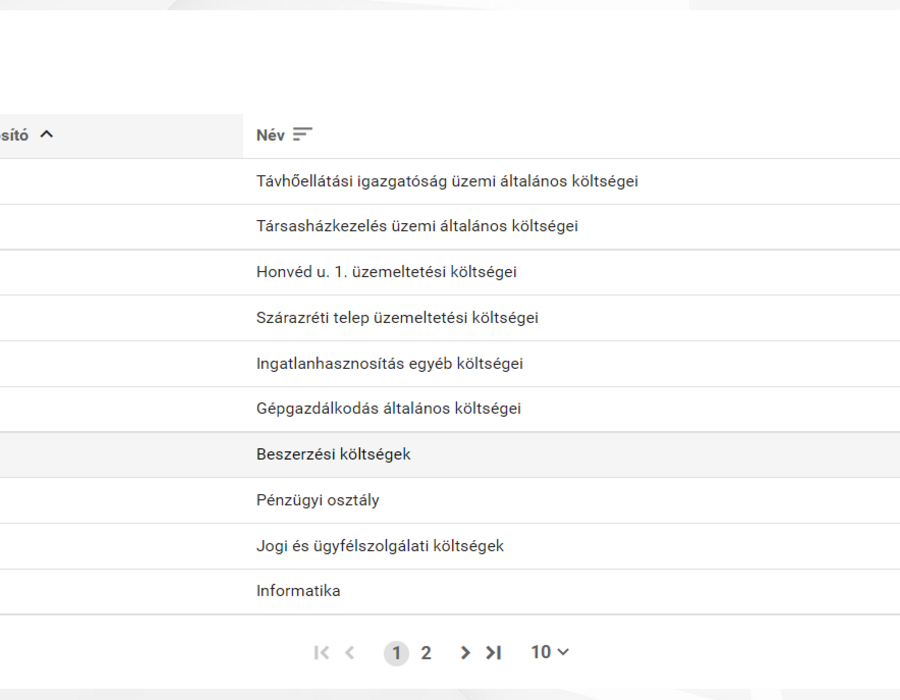
Task: Select row Jogi és ügyfélszolgálati költségek
Action: tap(450, 546)
